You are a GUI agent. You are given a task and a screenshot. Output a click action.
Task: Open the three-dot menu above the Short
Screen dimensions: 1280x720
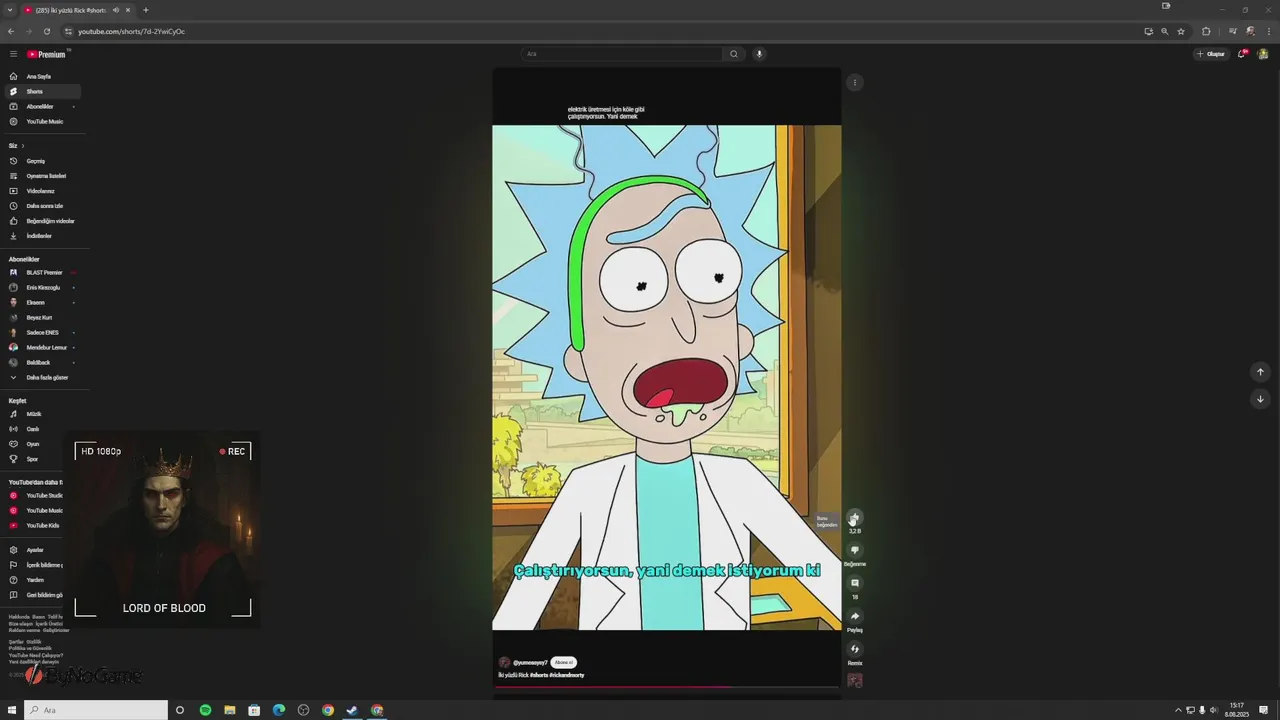pyautogui.click(x=854, y=83)
